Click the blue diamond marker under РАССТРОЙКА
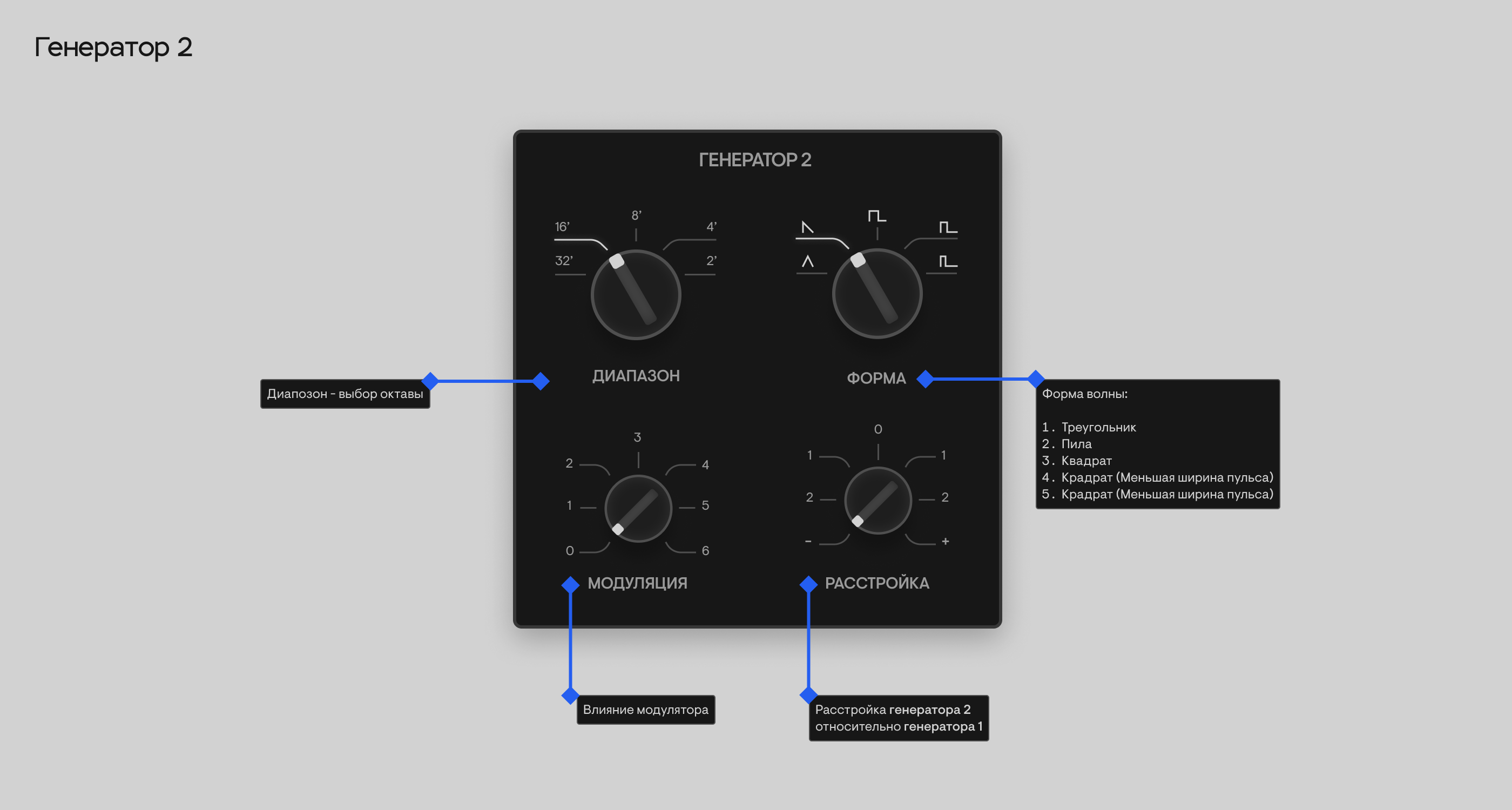Image resolution: width=1512 pixels, height=810 pixels. [x=809, y=583]
